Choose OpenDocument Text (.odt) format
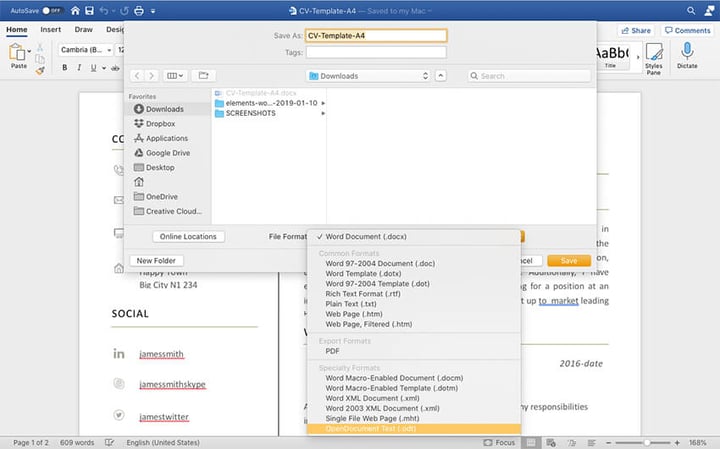720x449 pixels. pos(414,429)
